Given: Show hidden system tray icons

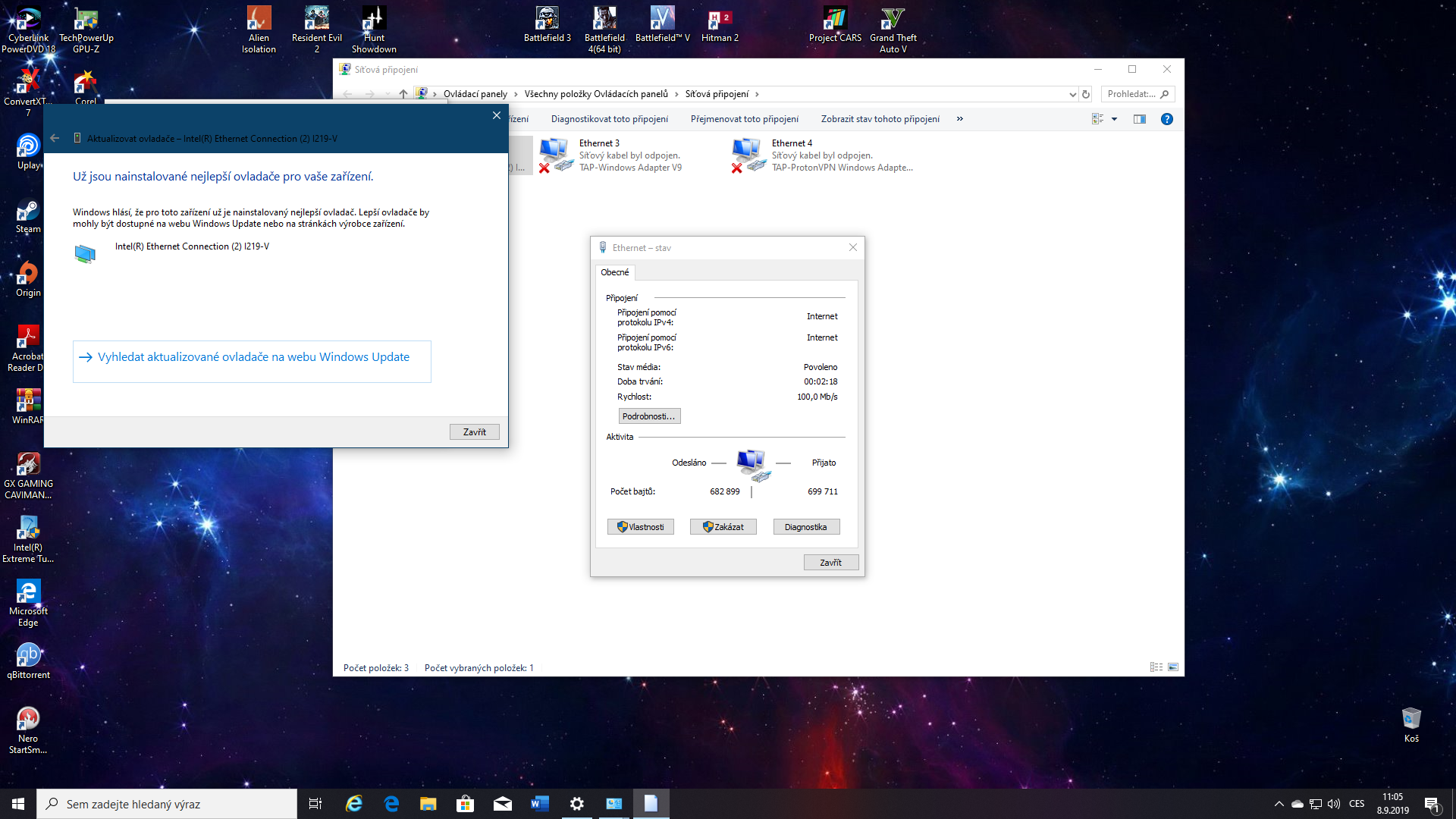Looking at the screenshot, I should (1279, 804).
